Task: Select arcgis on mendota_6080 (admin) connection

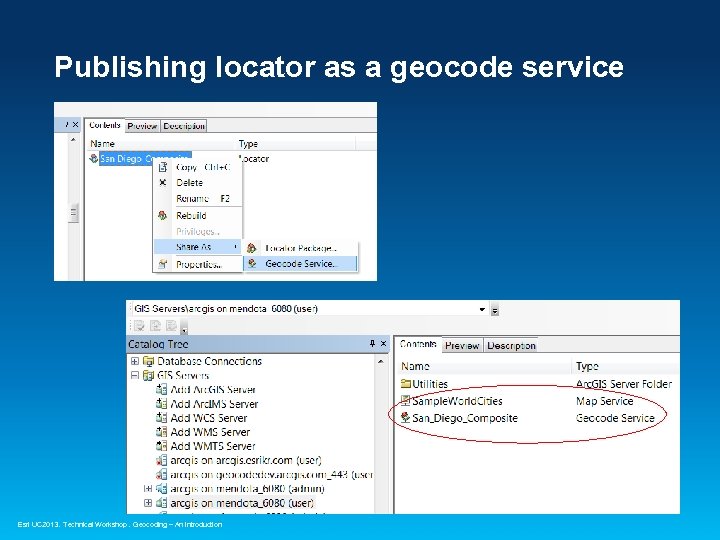Action: click(x=247, y=489)
